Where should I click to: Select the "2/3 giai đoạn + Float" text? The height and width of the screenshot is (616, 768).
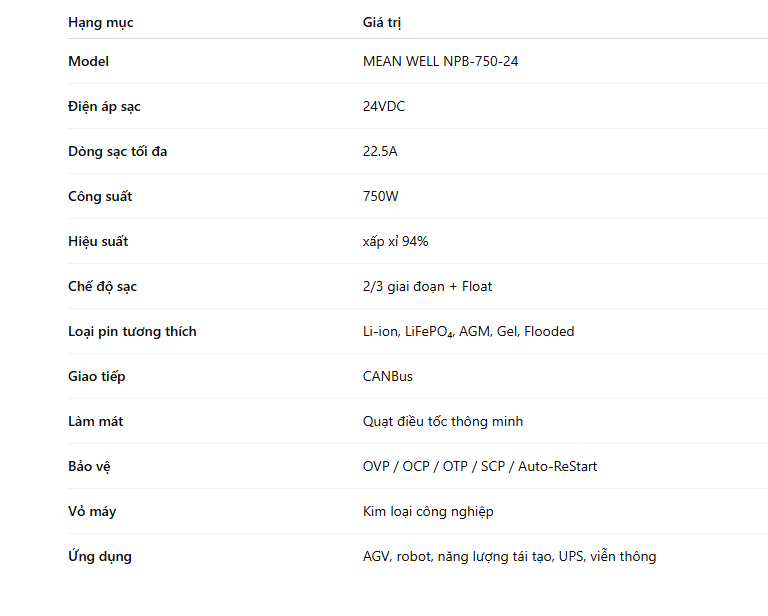click(427, 286)
